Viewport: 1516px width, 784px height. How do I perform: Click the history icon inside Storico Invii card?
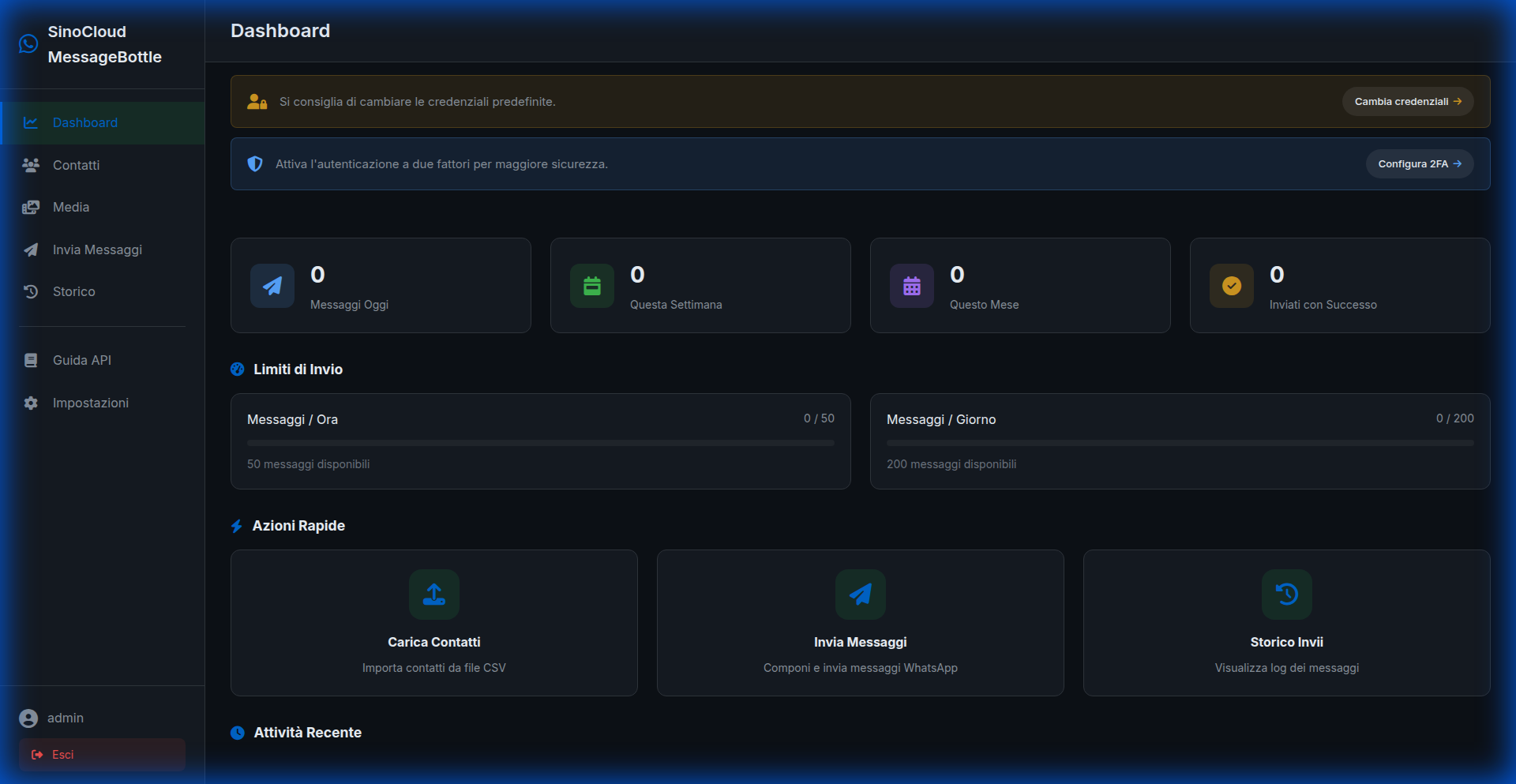pyautogui.click(x=1286, y=595)
